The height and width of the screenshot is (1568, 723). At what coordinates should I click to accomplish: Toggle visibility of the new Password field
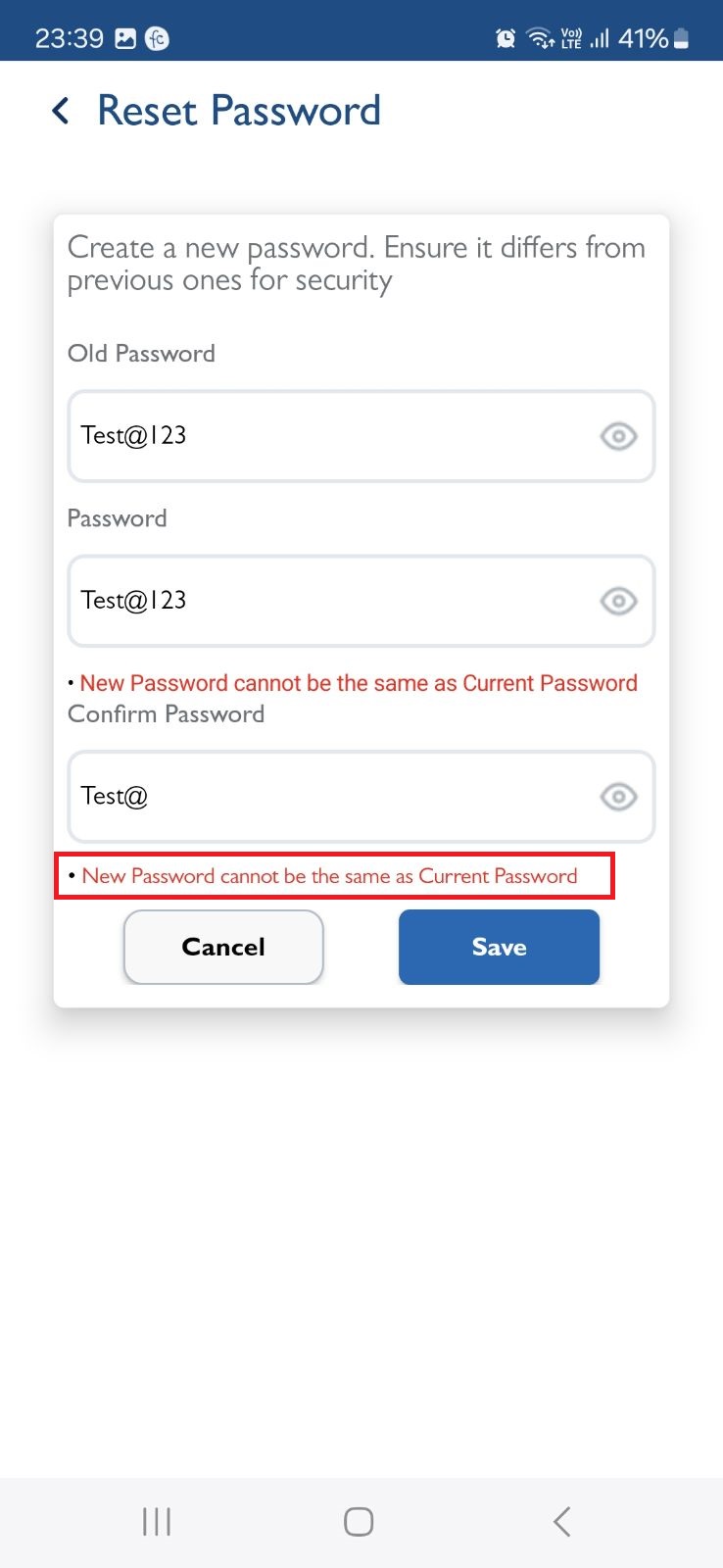(618, 601)
